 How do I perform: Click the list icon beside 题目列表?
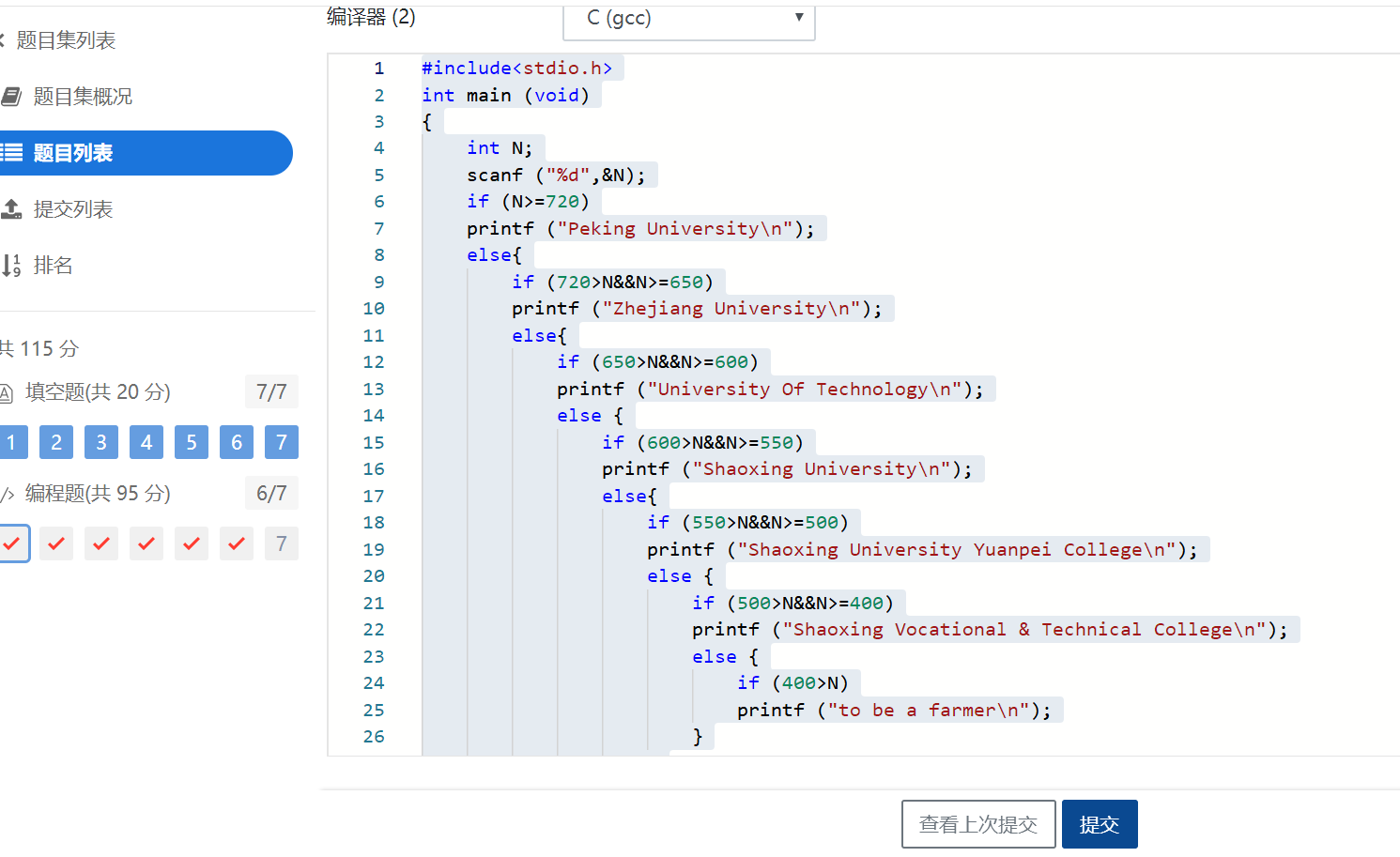coord(11,153)
